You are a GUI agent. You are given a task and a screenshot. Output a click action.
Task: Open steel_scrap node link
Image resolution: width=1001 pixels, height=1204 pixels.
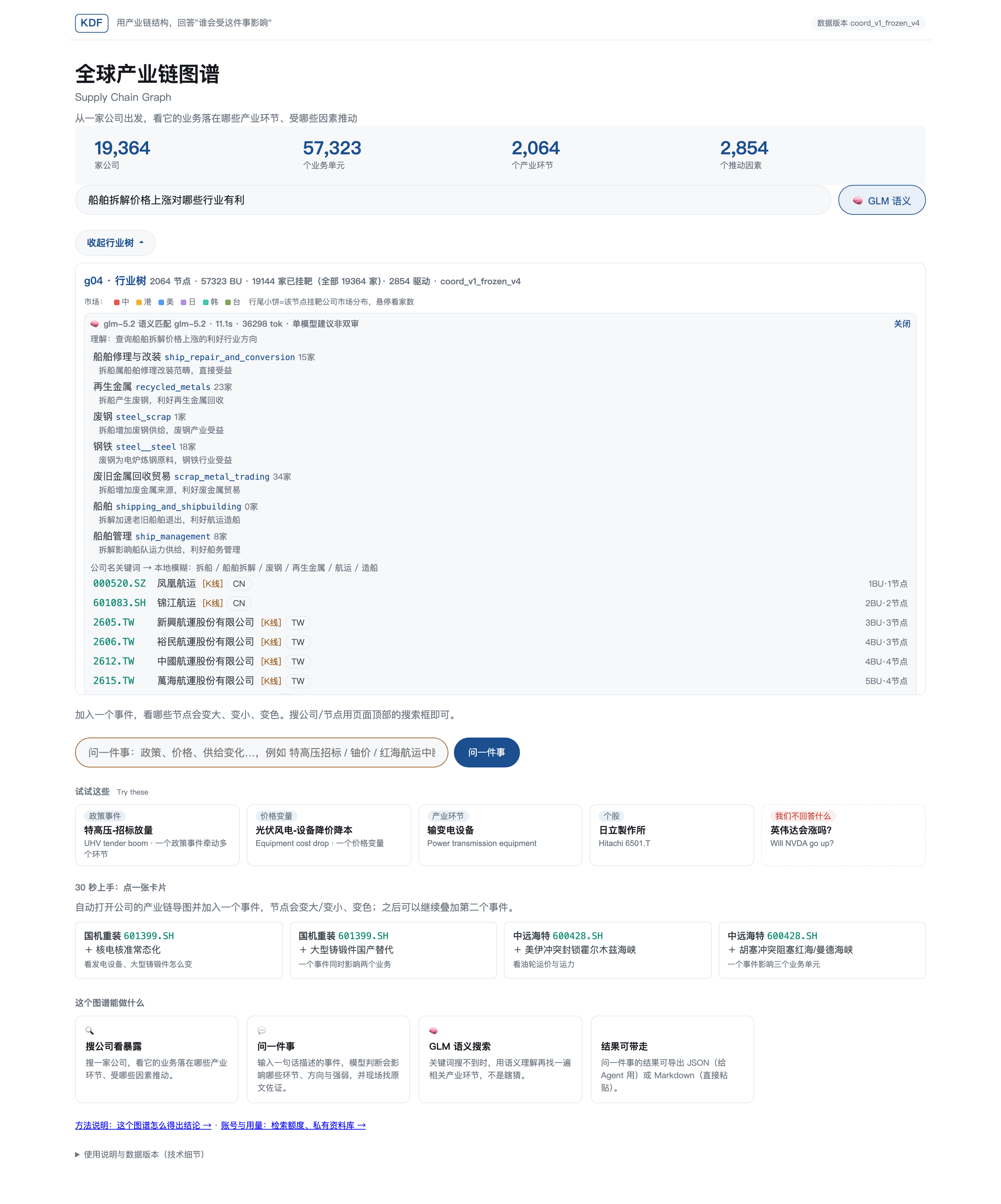143,417
